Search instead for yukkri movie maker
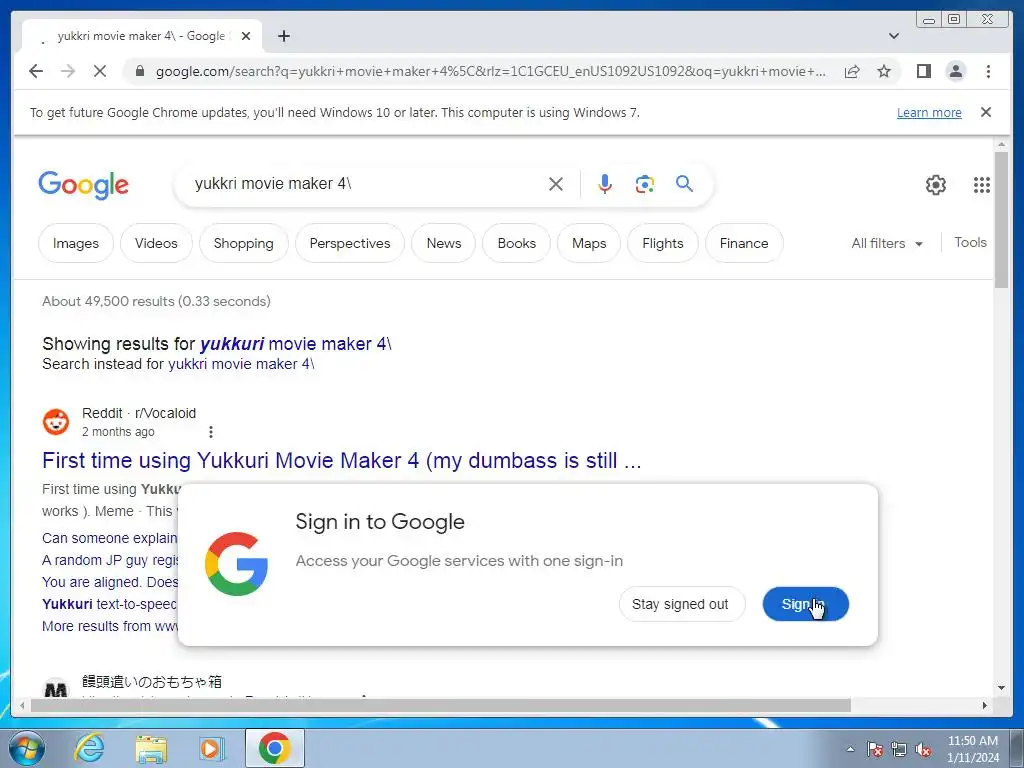The image size is (1024, 768). [242, 364]
